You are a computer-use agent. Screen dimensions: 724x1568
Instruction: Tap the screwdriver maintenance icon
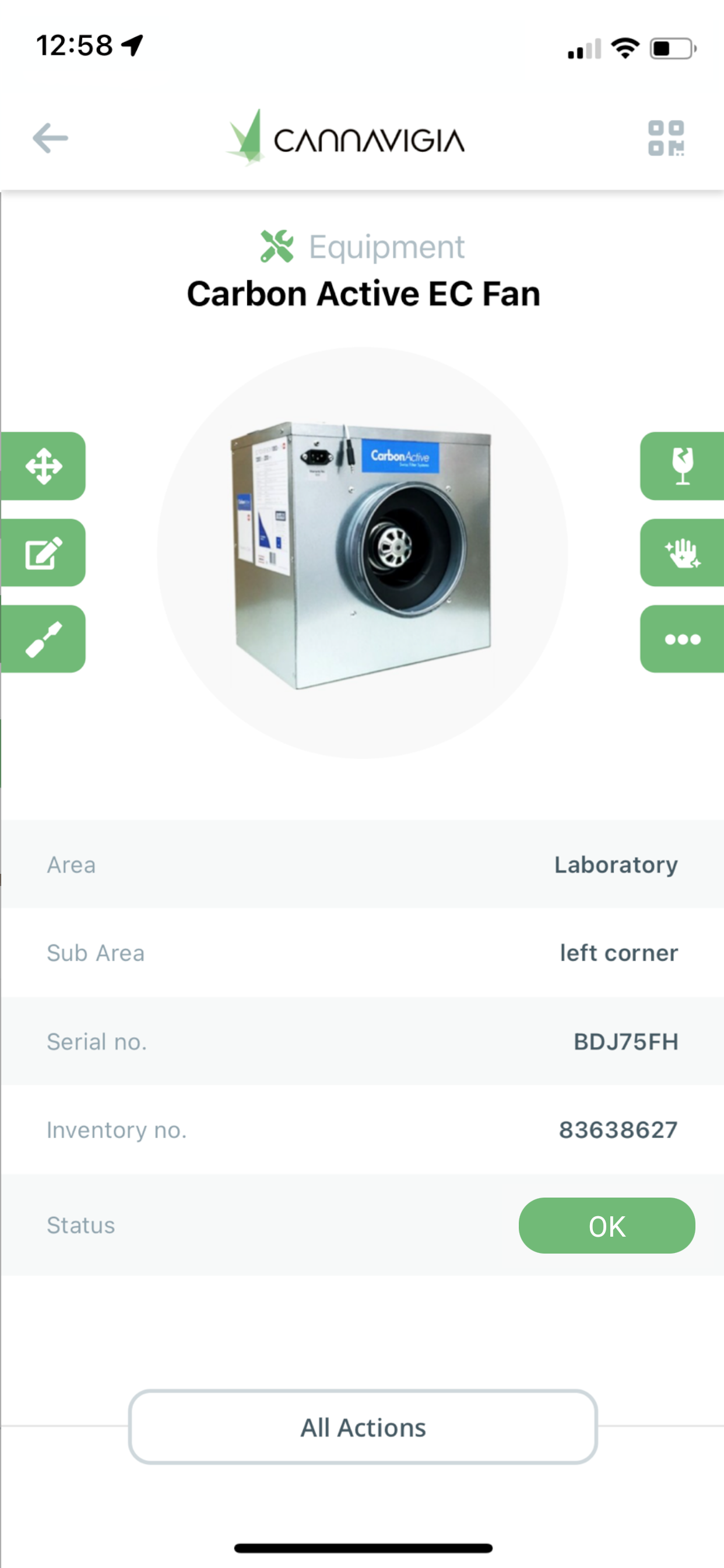point(43,639)
